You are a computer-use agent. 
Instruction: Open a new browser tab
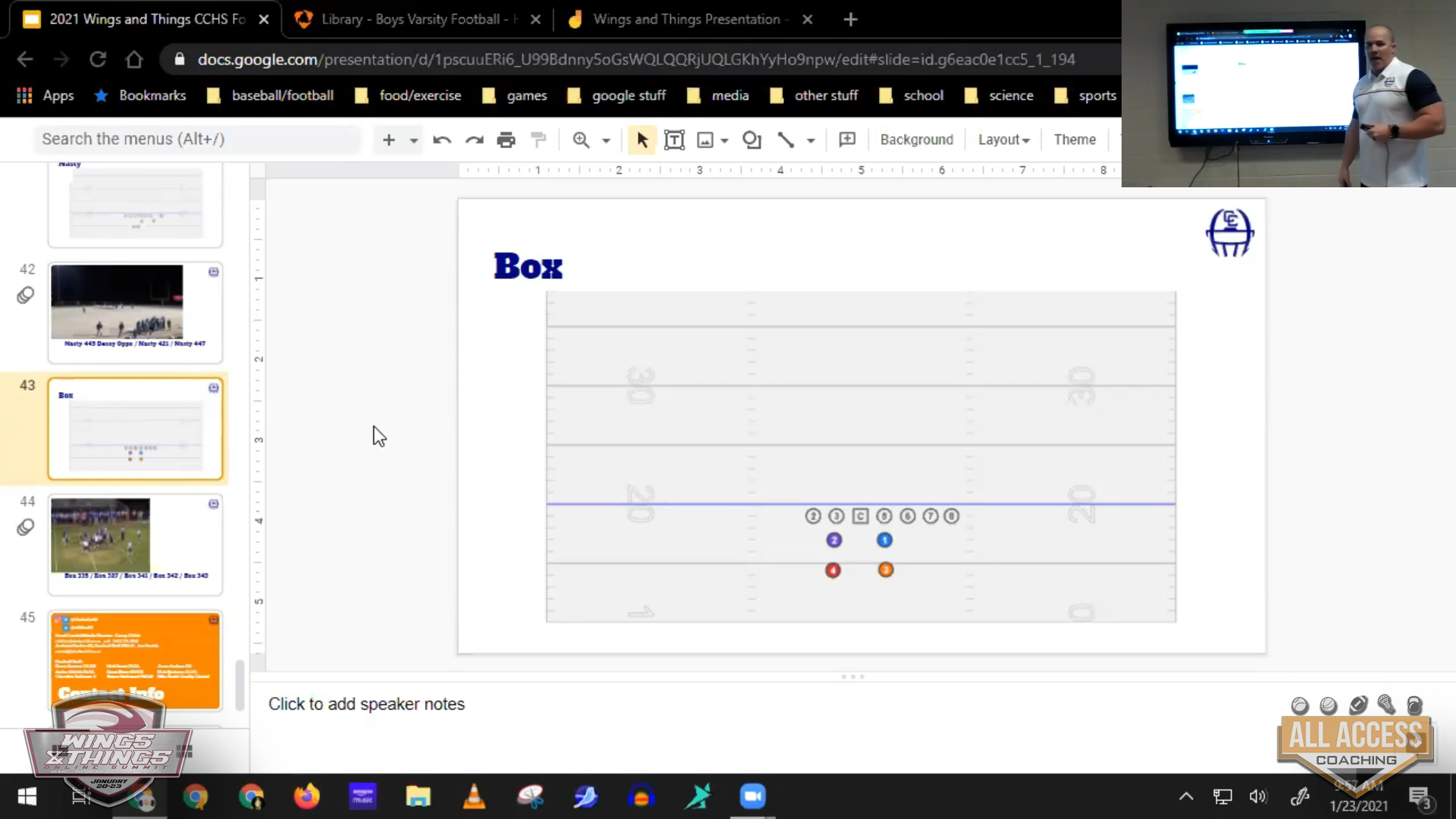(850, 20)
